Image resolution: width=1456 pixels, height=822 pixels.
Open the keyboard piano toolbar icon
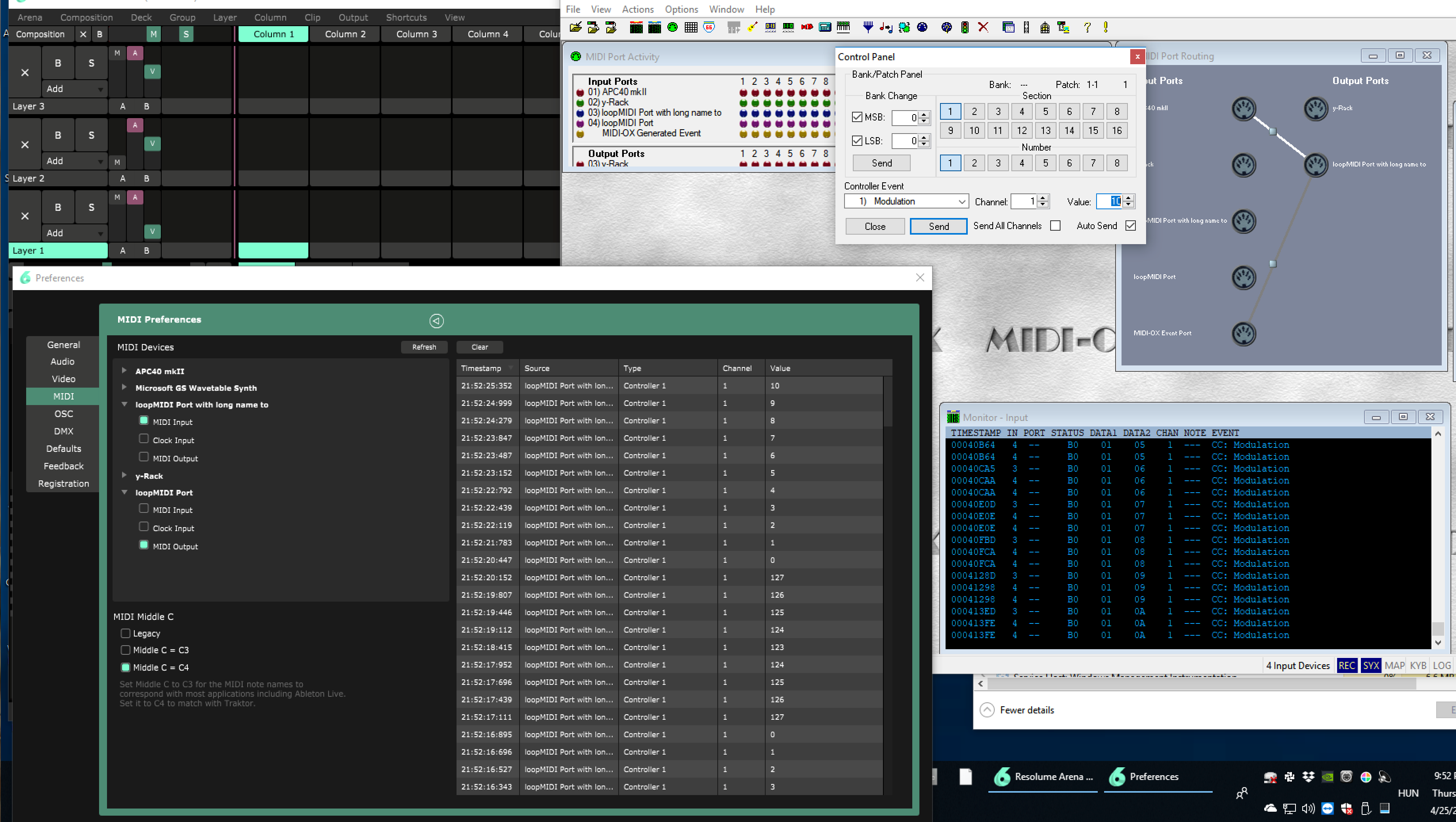click(843, 27)
